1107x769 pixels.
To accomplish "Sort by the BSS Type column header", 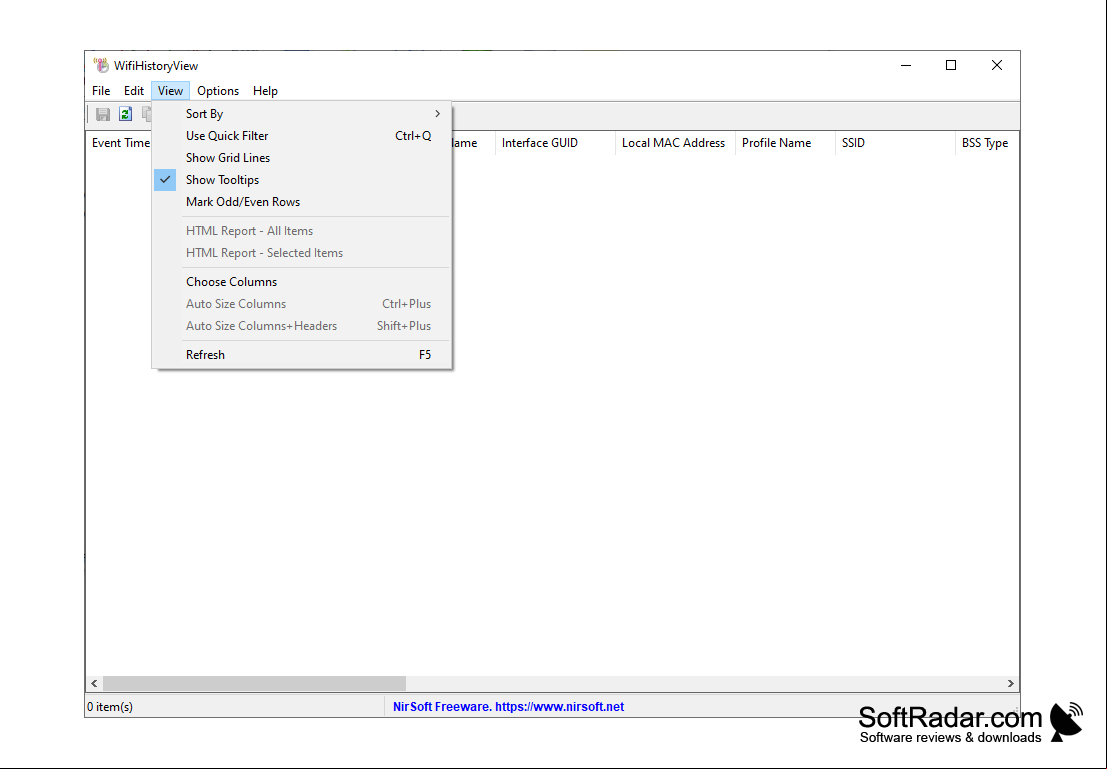I will click(x=987, y=143).
